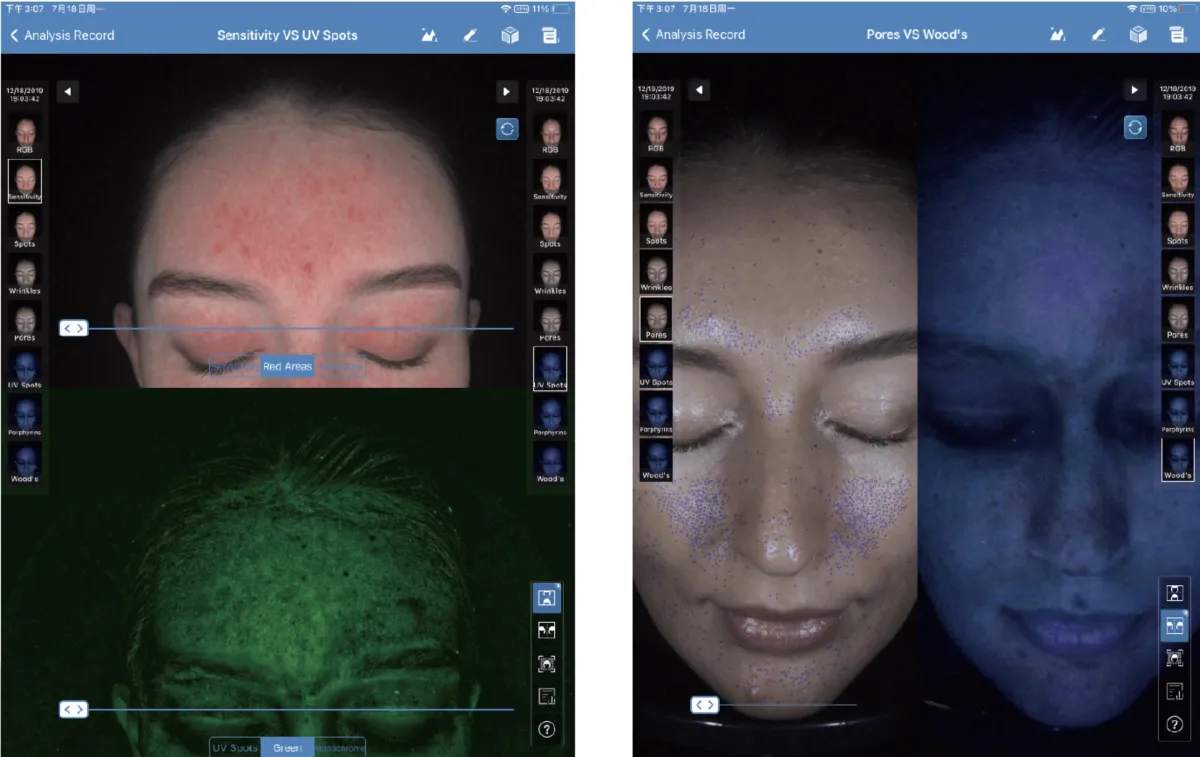Choose RGB thumbnail in right strip of Sensitivity screen
This screenshot has width=1200, height=757.
550,134
